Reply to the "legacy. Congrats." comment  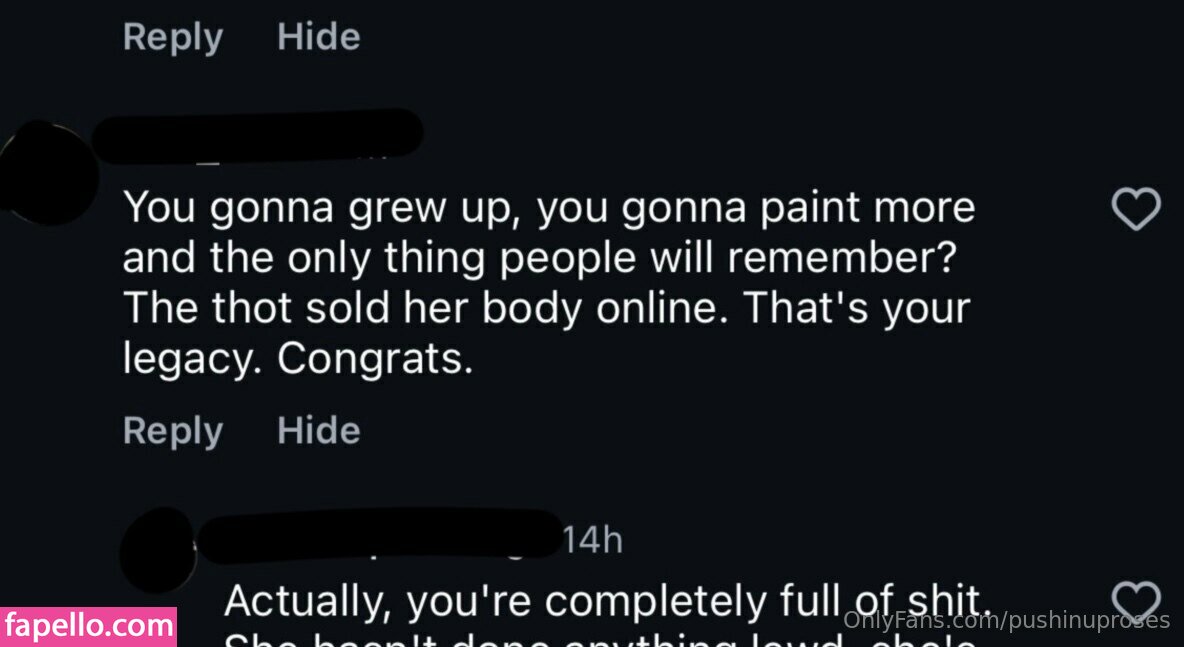(173, 431)
